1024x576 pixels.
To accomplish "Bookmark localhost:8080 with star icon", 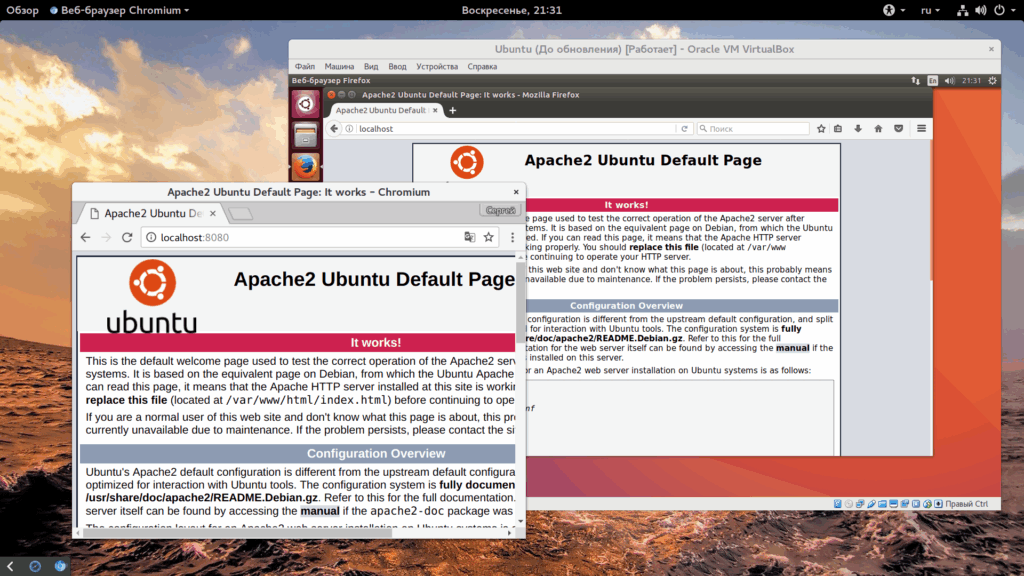I will click(x=488, y=237).
